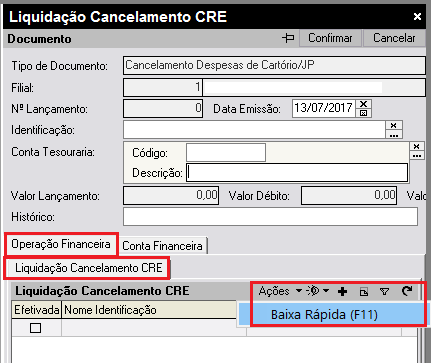The image size is (431, 363).
Task: Close the Liquidação Cancelamento CRE window
Action: tap(417, 16)
